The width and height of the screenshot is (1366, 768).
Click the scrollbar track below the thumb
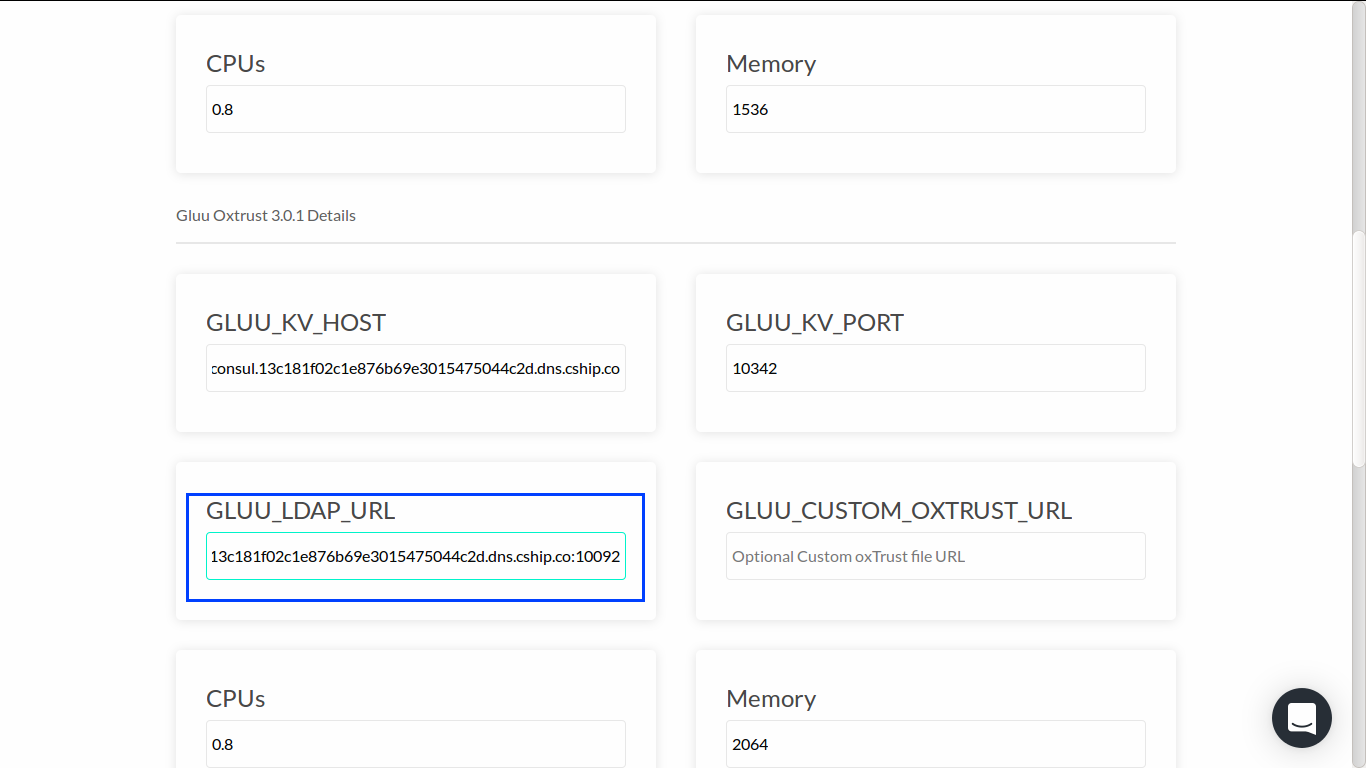[x=1358, y=620]
